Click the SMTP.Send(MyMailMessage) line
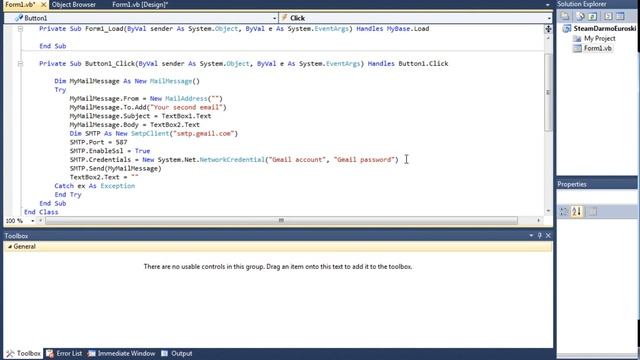Image resolution: width=640 pixels, height=360 pixels. (116, 168)
